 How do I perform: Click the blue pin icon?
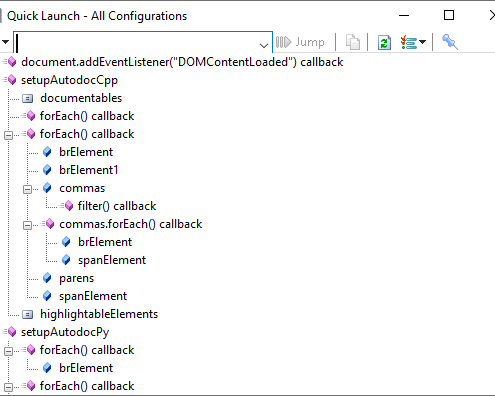[x=450, y=42]
